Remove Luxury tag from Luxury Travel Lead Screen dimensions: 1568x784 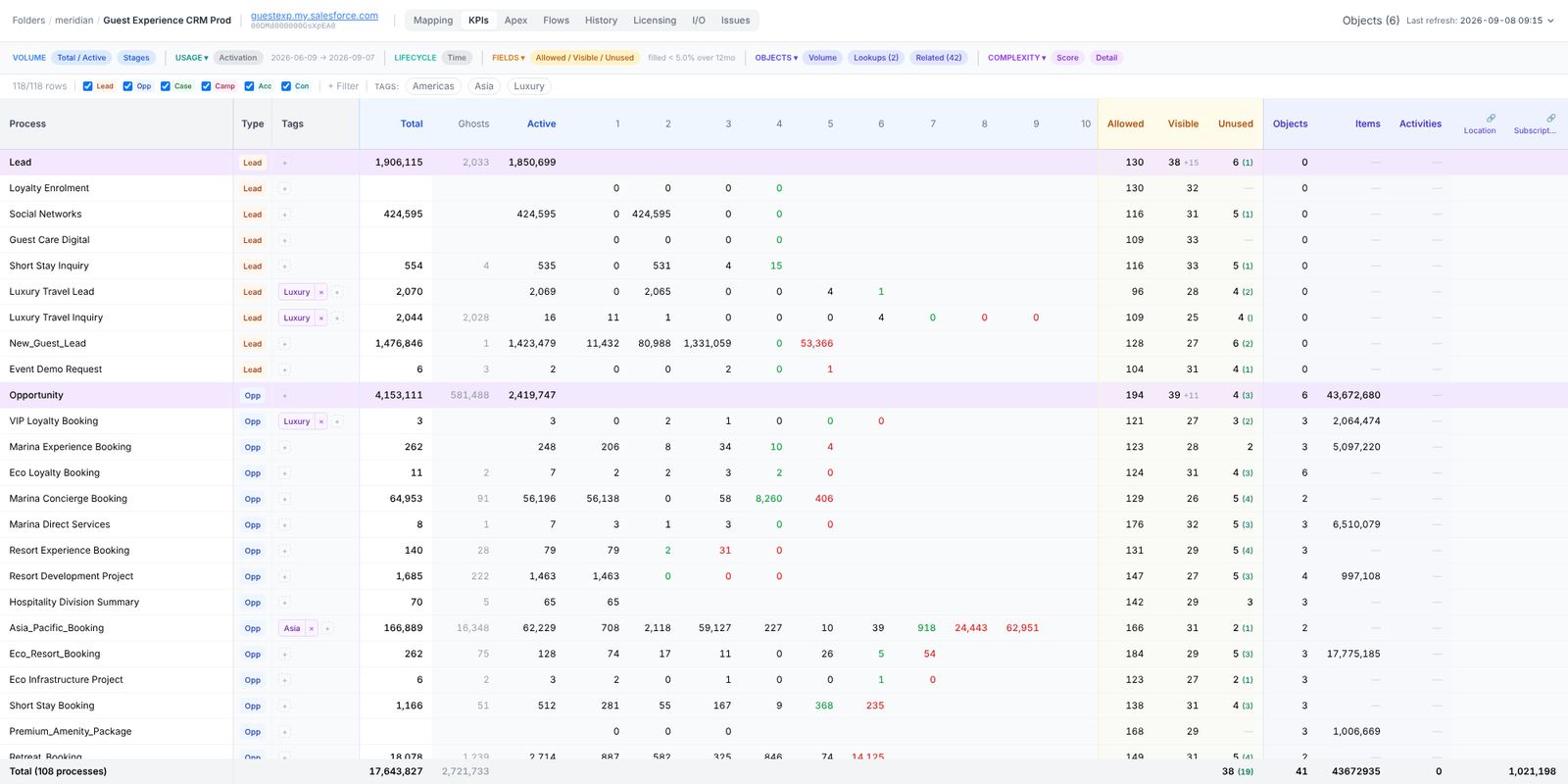coord(320,292)
